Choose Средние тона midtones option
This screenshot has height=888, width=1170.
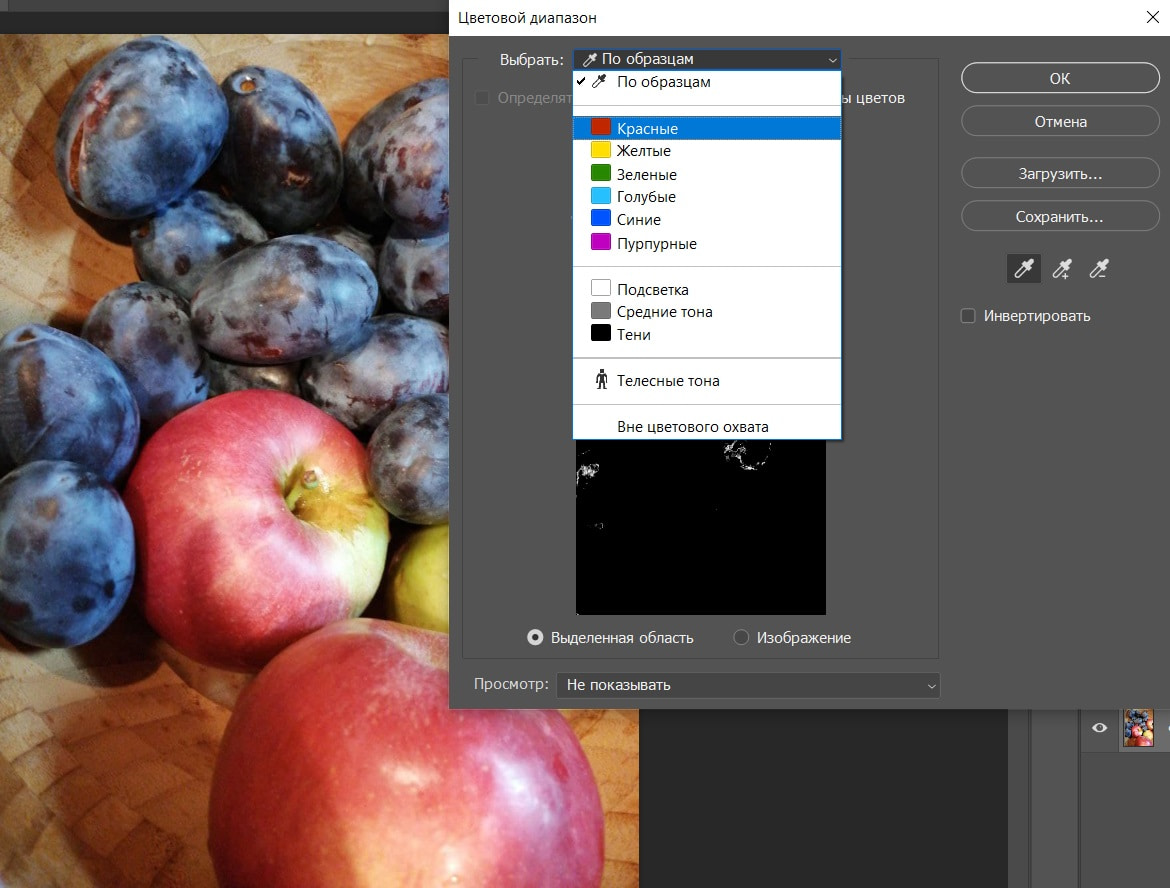707,312
